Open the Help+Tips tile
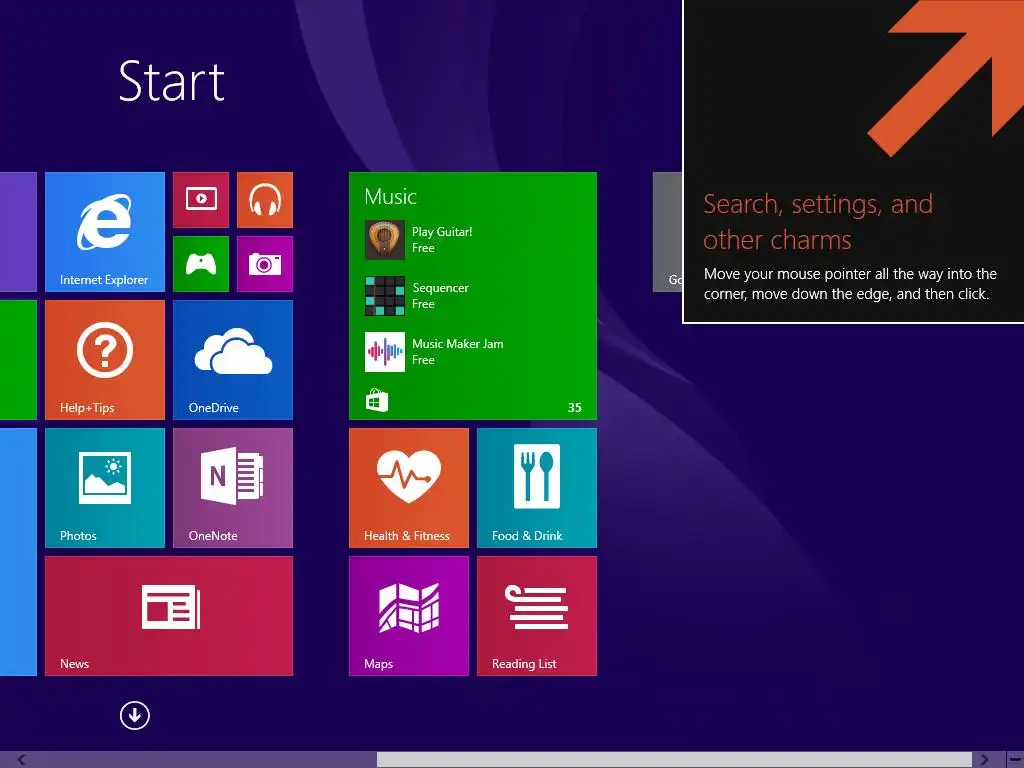Image resolution: width=1024 pixels, height=768 pixels. (104, 360)
